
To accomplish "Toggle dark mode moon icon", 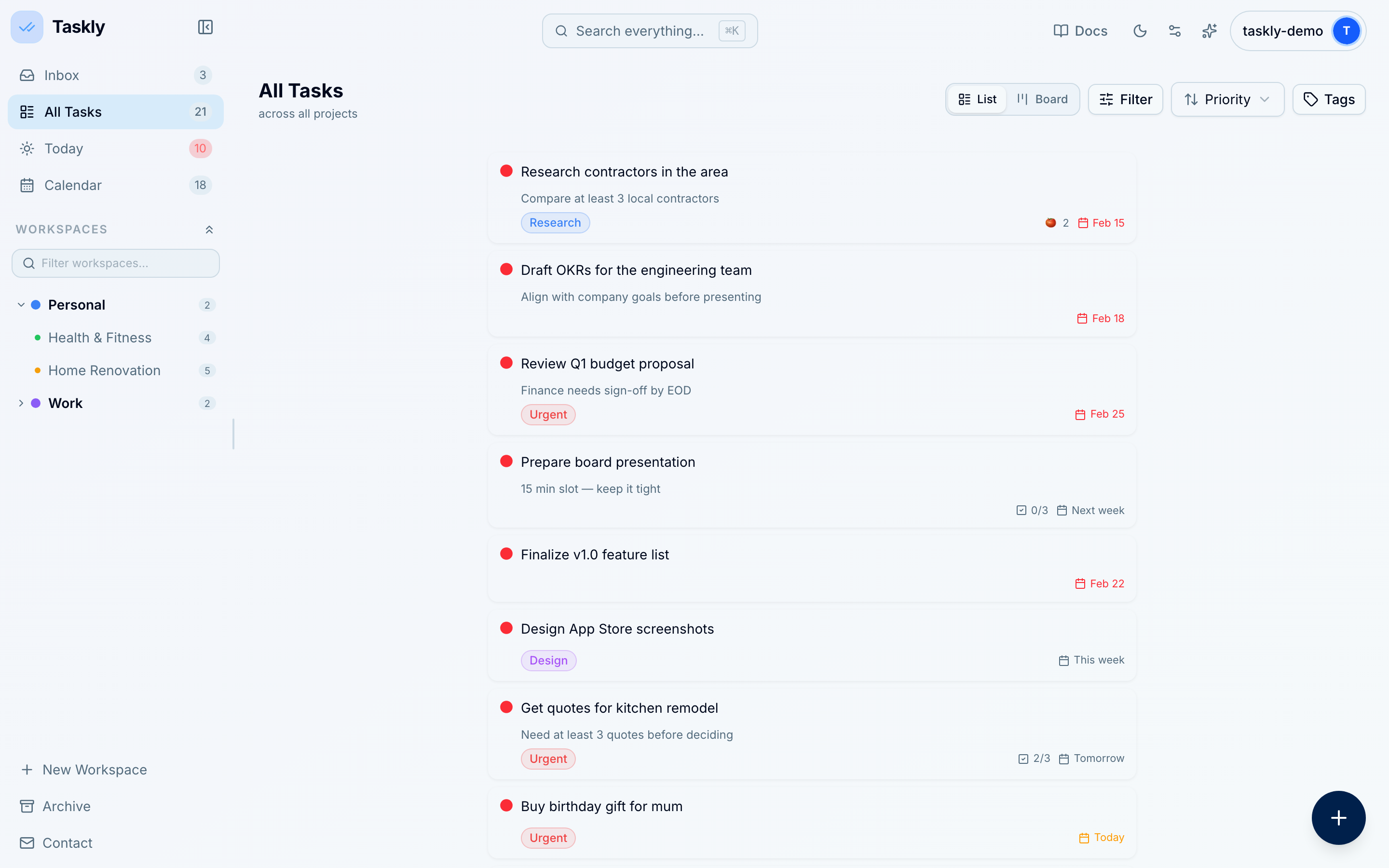I will pyautogui.click(x=1140, y=31).
